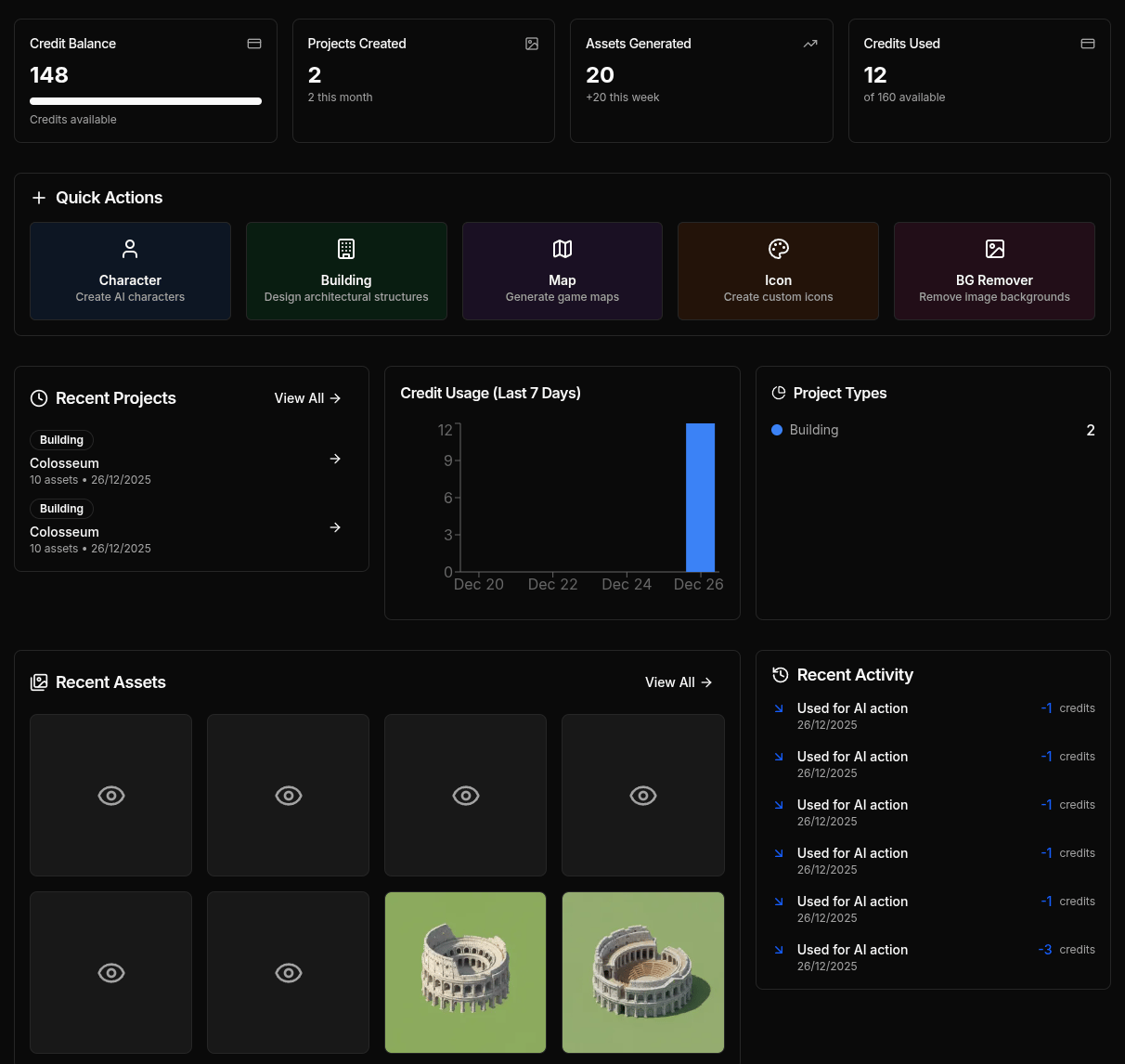Show preview of the fourth asset placeholder
Viewport: 1125px width, 1064px height.
[642, 796]
